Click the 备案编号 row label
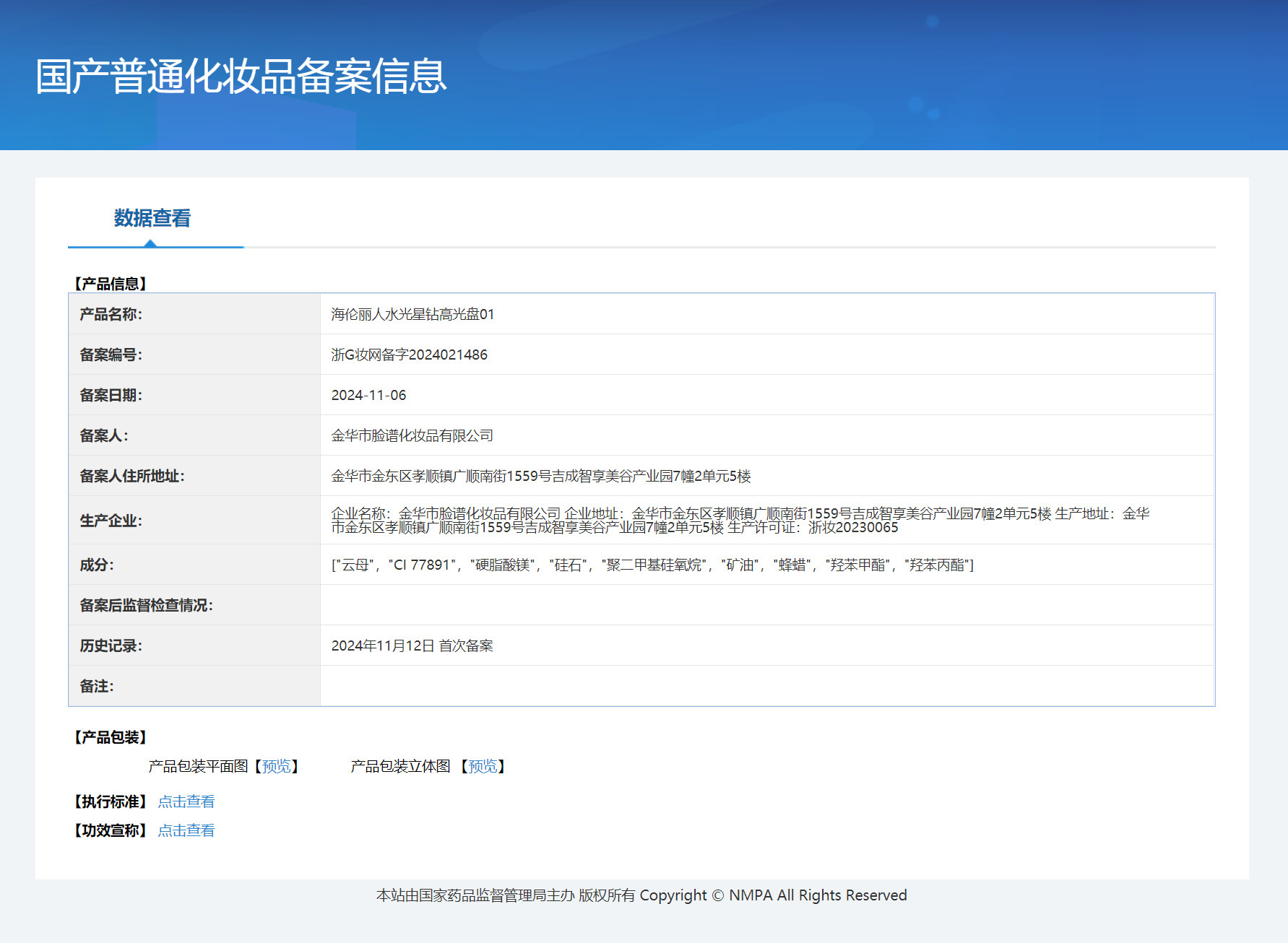The image size is (1288, 943). coord(111,355)
